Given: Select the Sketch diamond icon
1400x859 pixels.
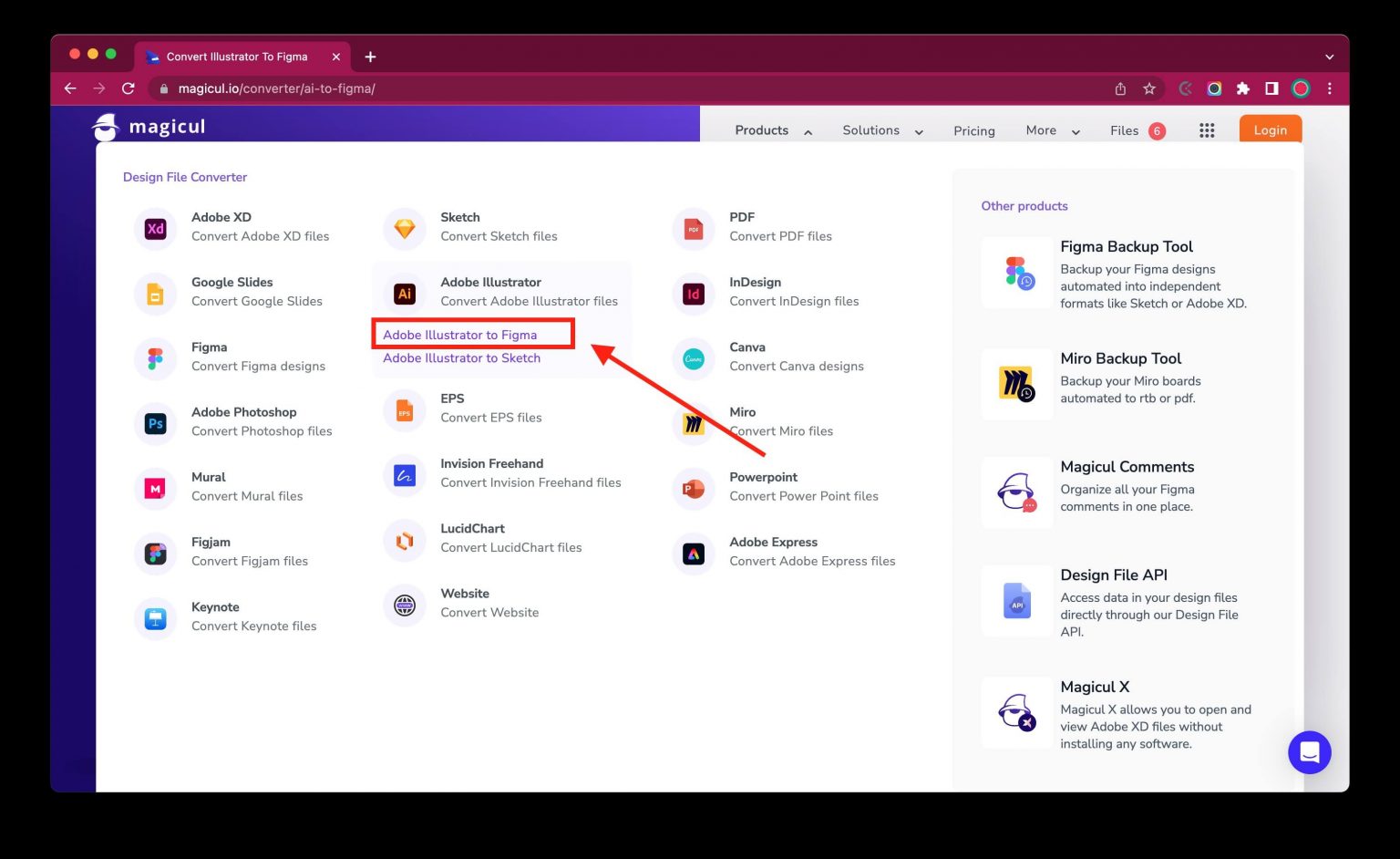Looking at the screenshot, I should 404,229.
